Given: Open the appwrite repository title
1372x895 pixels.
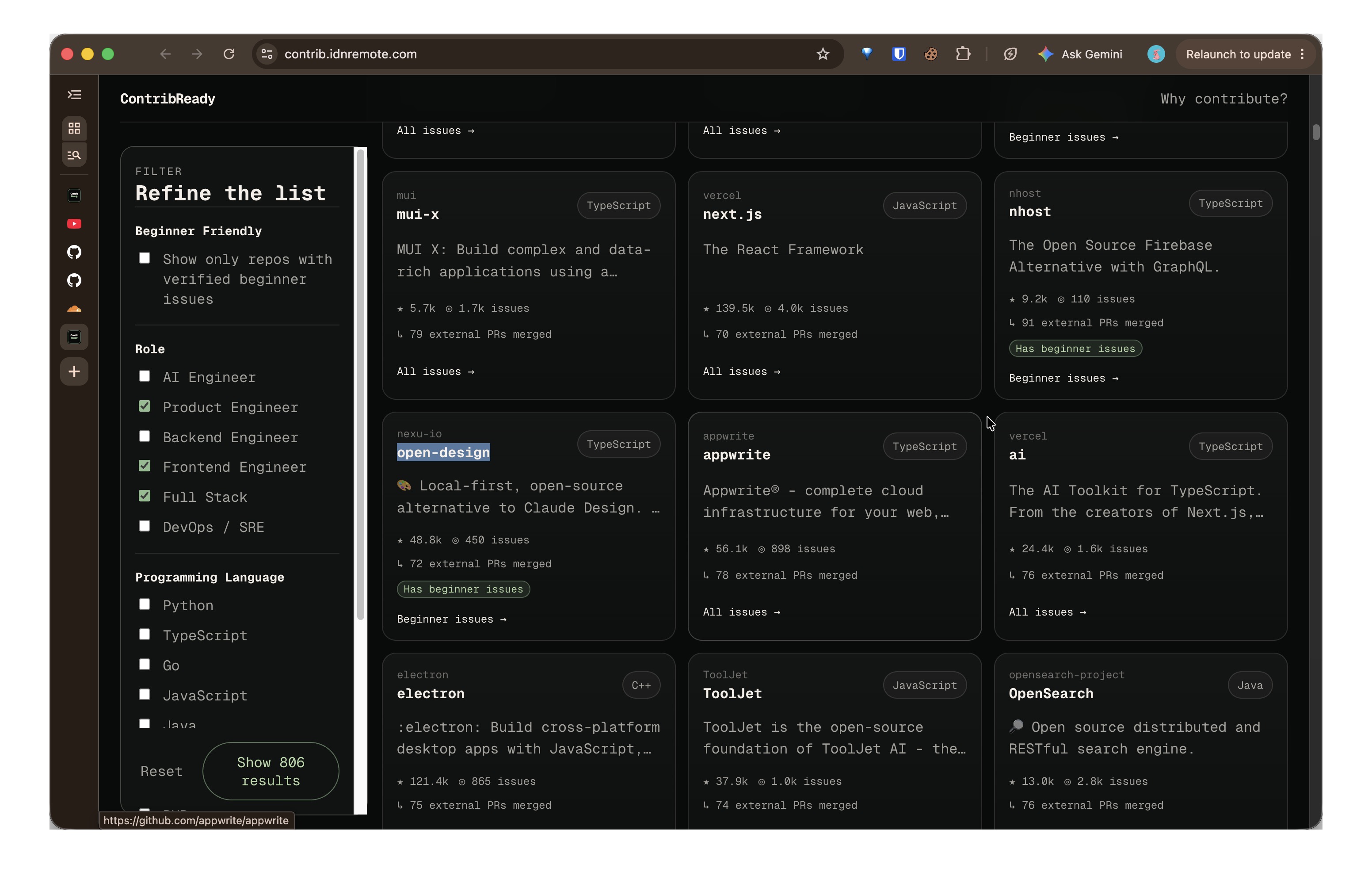Looking at the screenshot, I should point(737,455).
